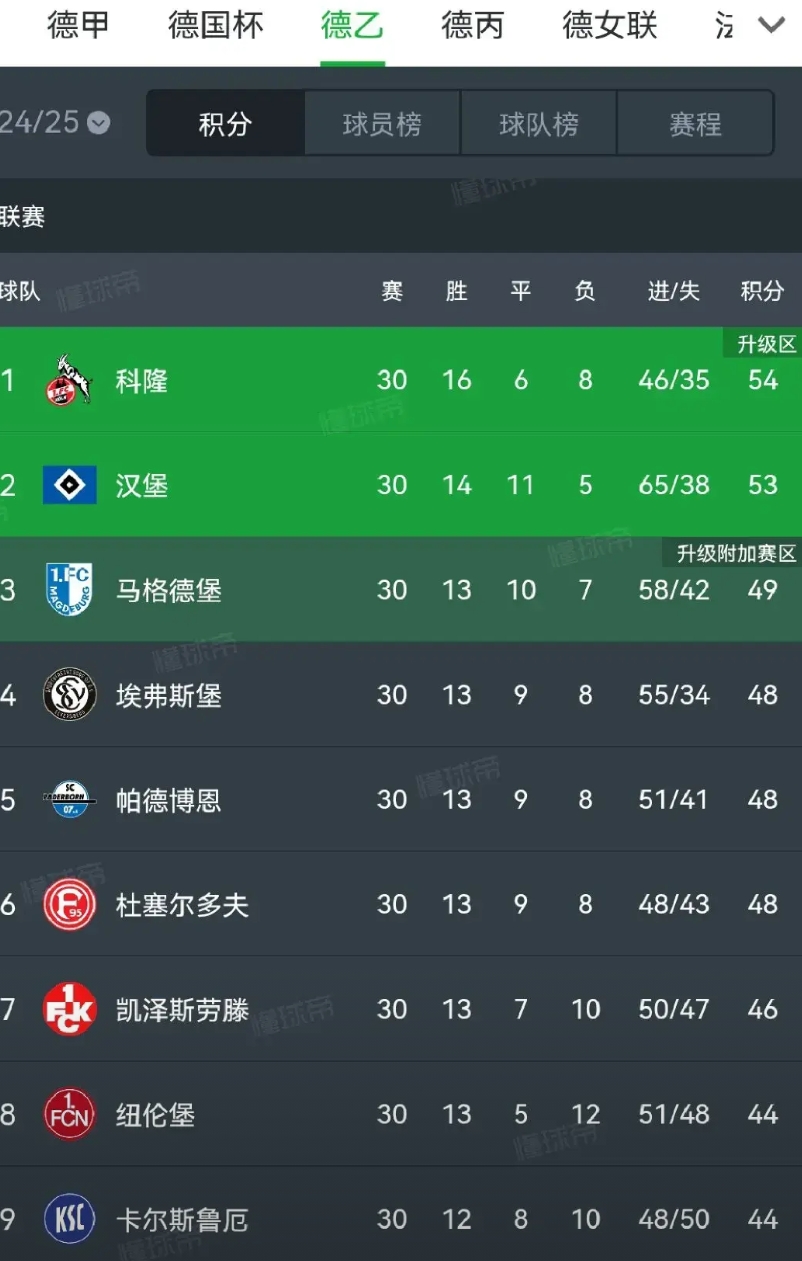
Task: Switch to the 德国杯 tab
Action: point(216,25)
